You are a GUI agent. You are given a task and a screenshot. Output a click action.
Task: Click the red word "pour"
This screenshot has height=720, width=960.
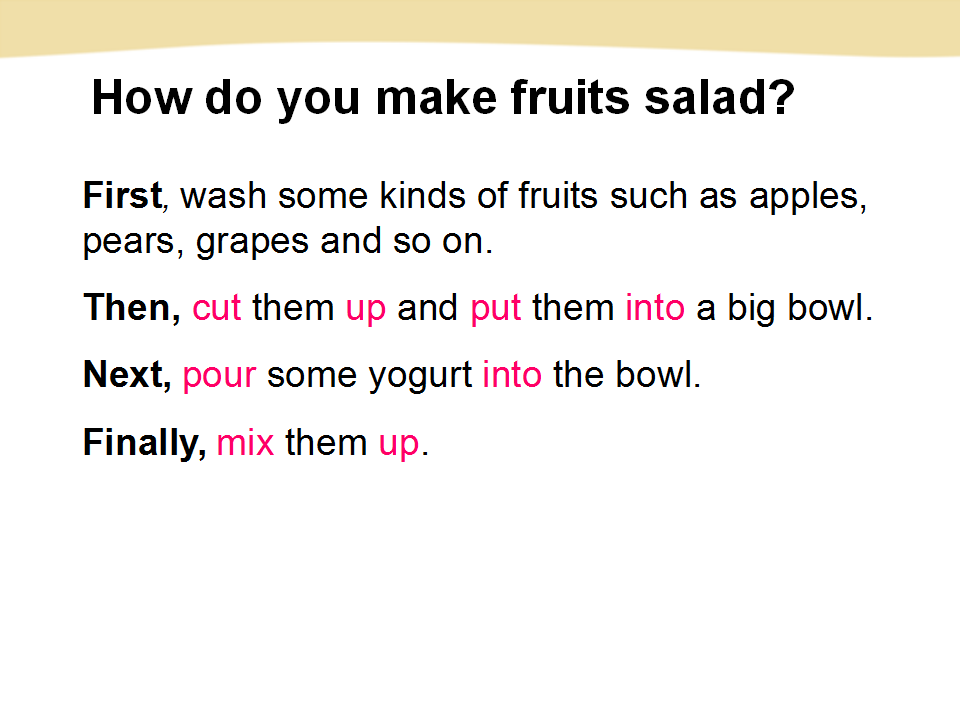220,377
